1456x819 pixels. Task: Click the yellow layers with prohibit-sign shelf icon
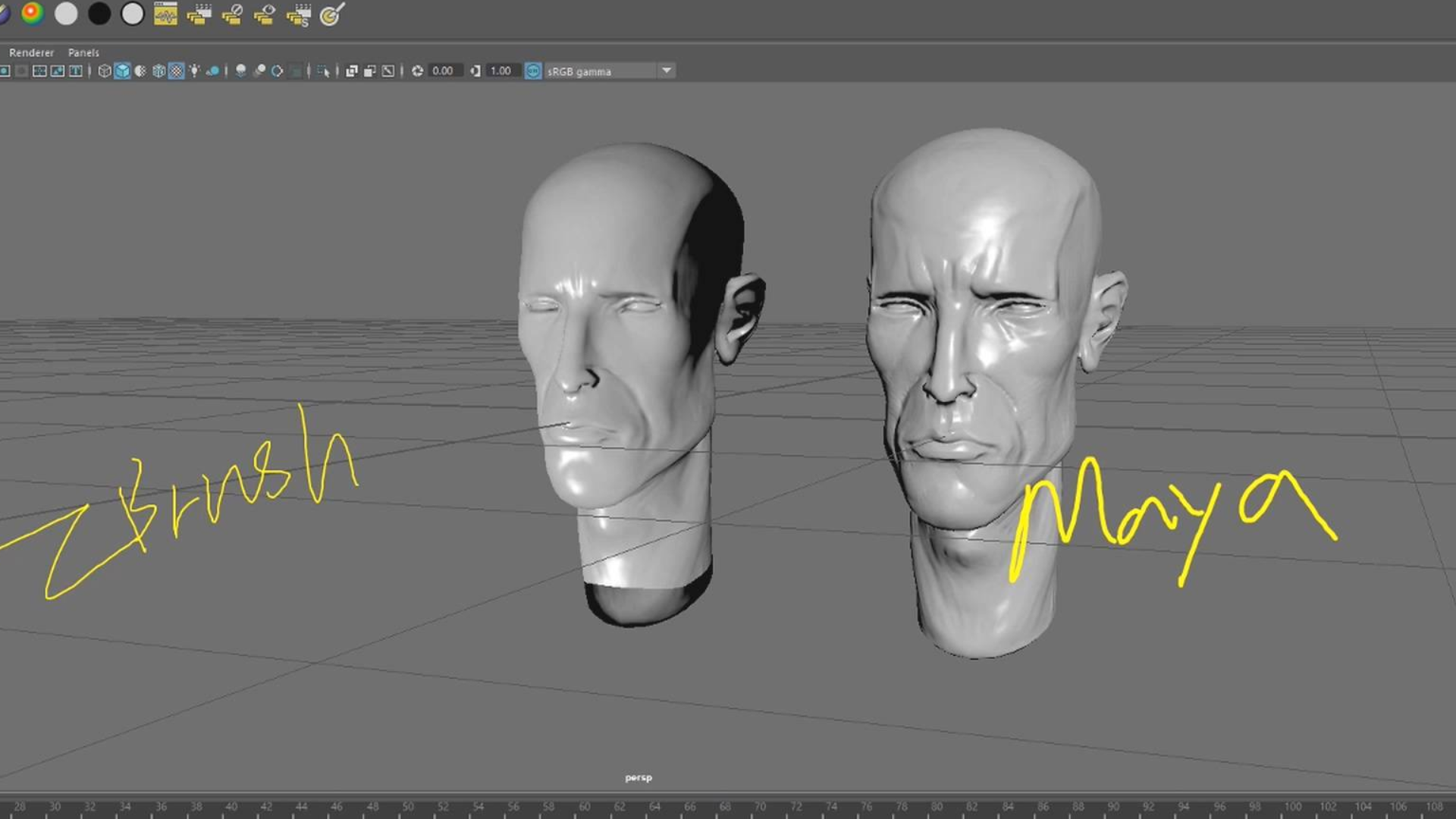click(232, 14)
